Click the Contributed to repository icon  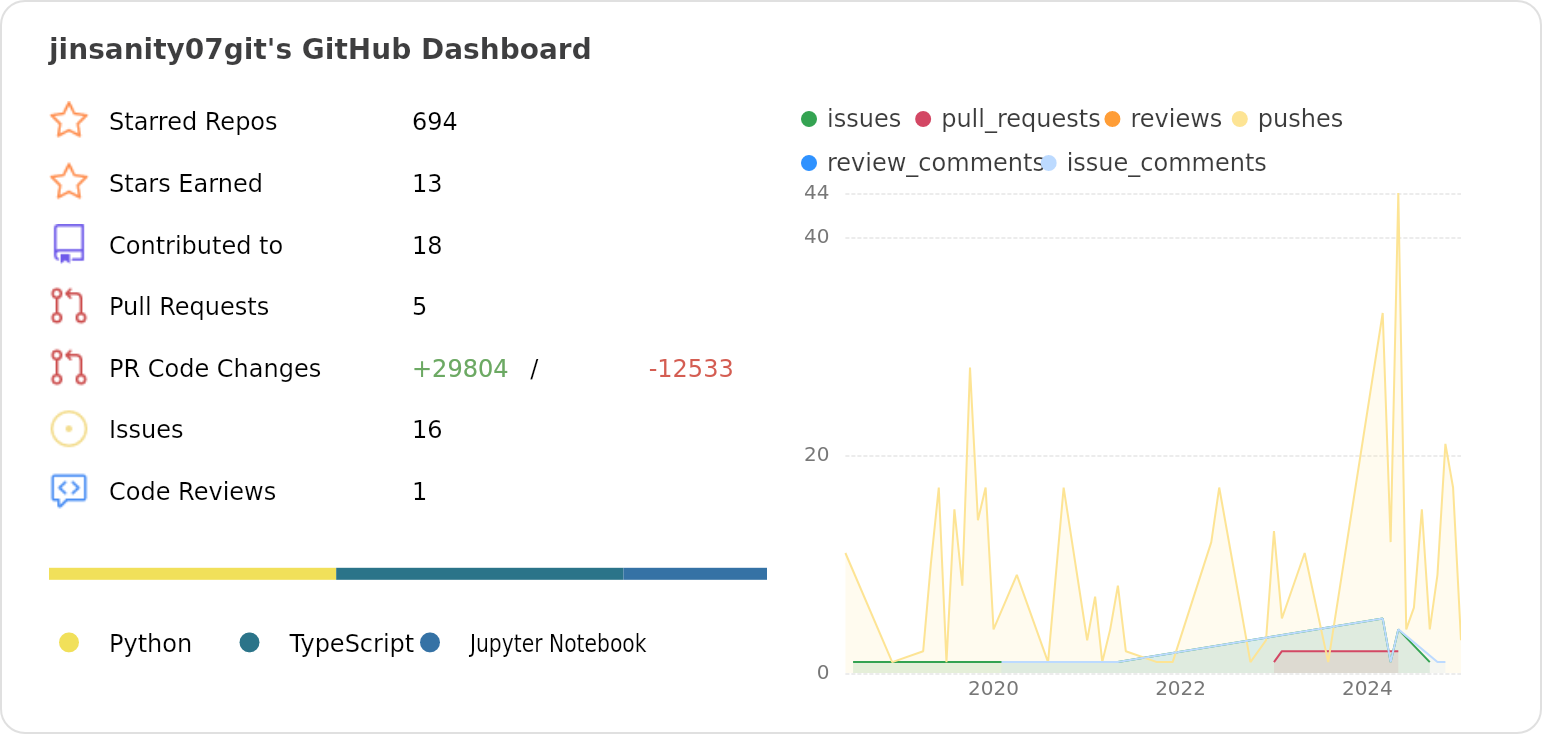point(69,244)
